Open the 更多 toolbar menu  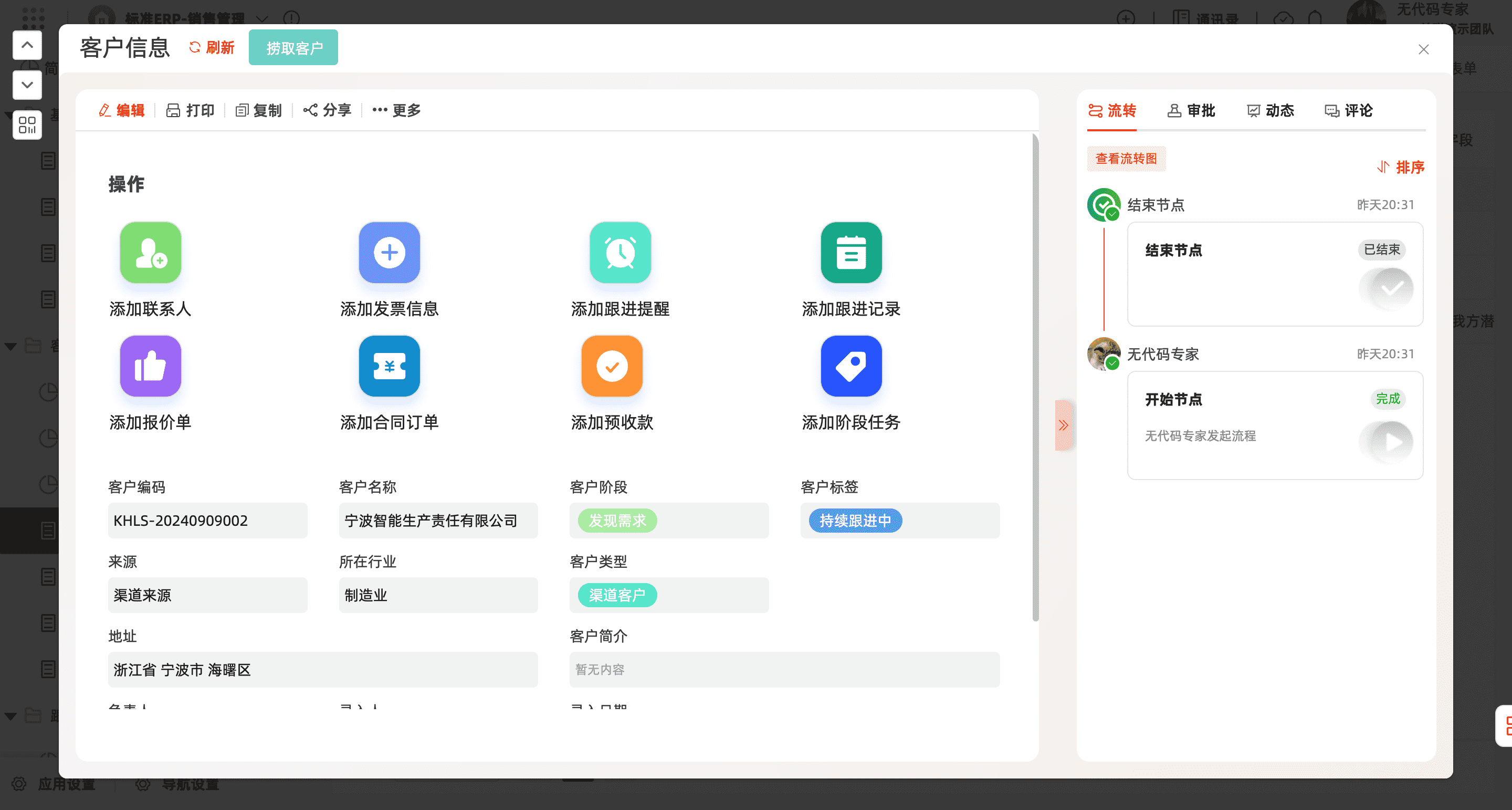[x=397, y=110]
